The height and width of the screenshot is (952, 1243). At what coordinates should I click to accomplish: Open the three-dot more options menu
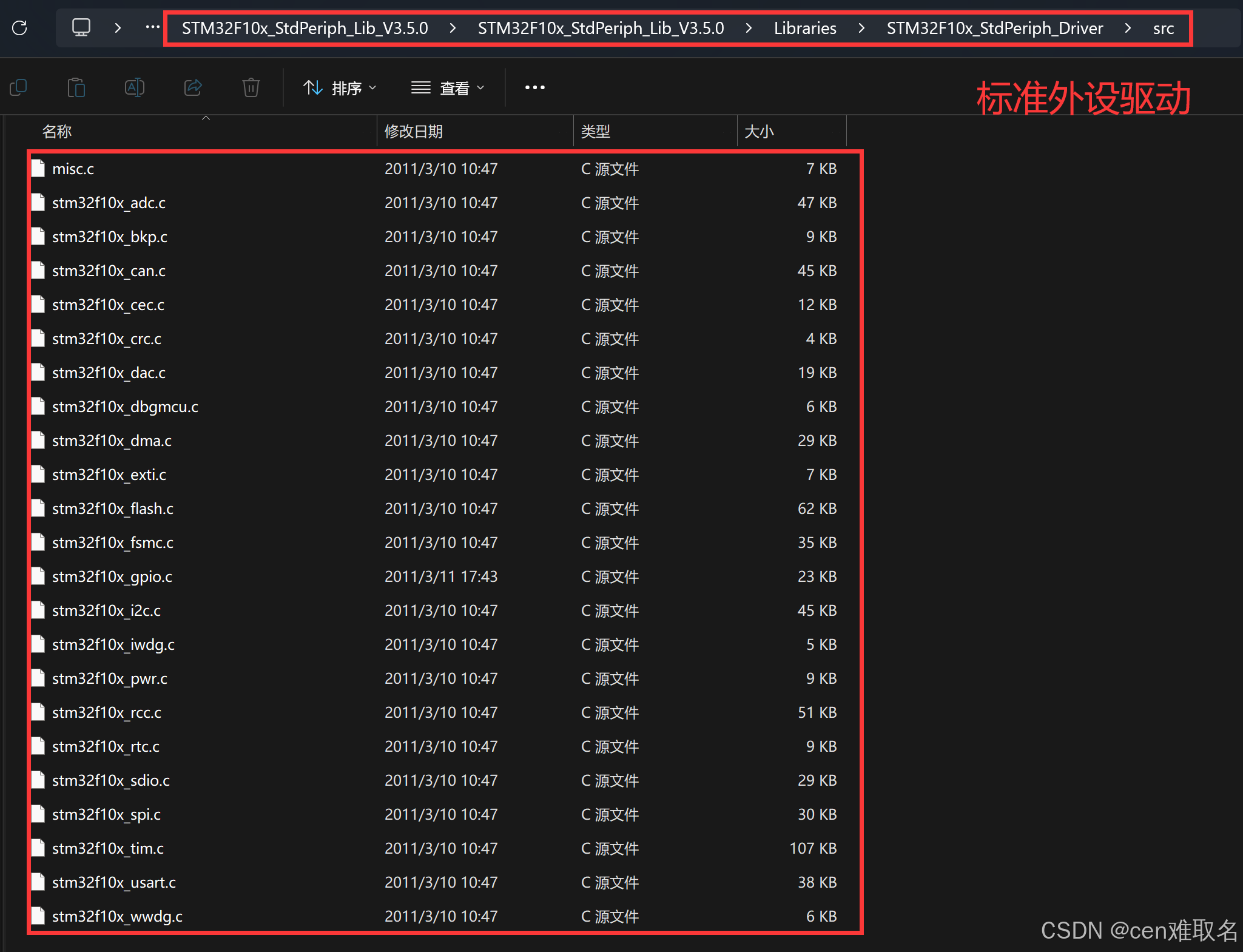click(x=534, y=88)
